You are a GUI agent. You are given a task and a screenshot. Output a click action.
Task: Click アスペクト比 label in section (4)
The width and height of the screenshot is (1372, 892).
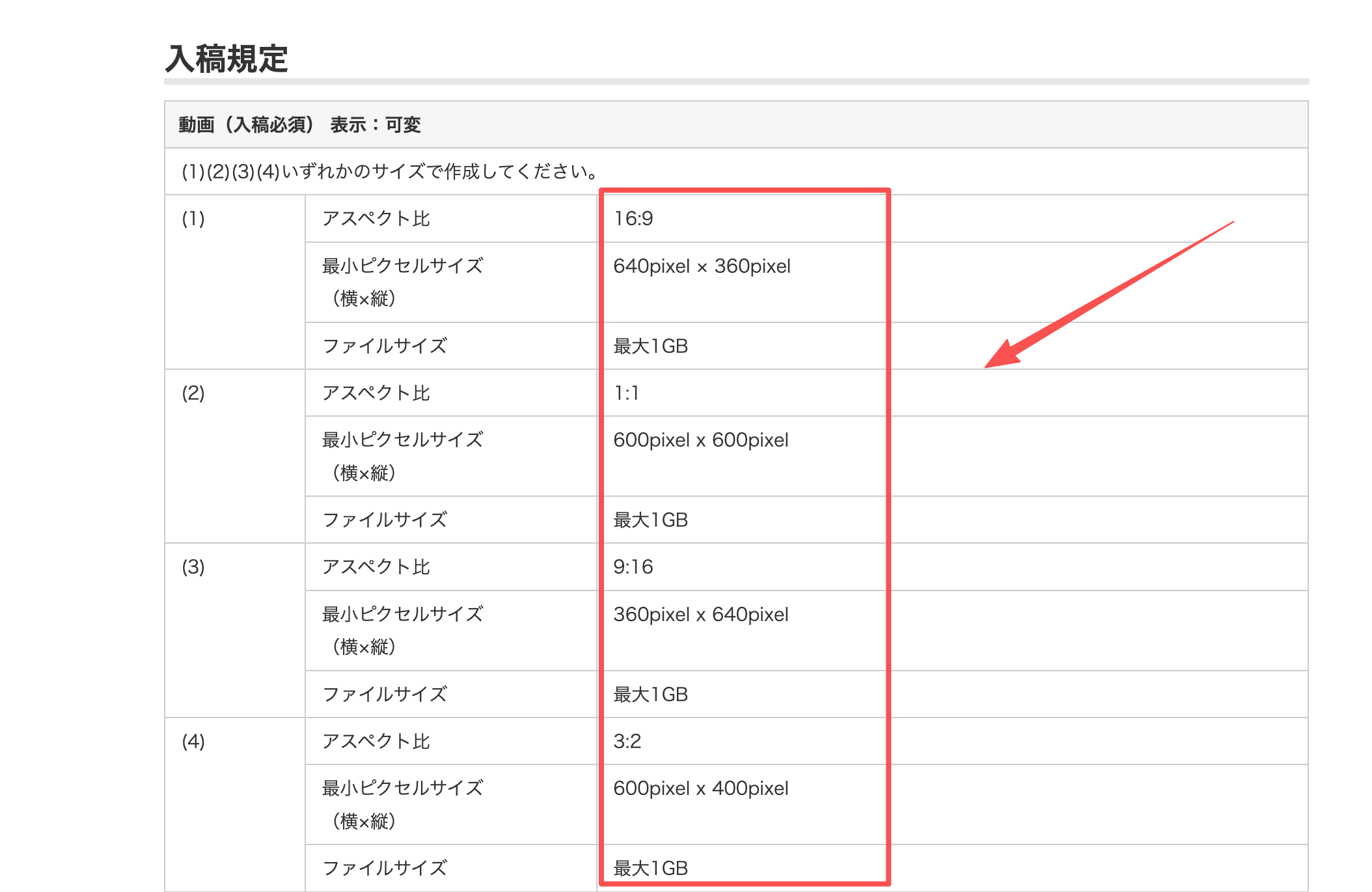pos(376,741)
